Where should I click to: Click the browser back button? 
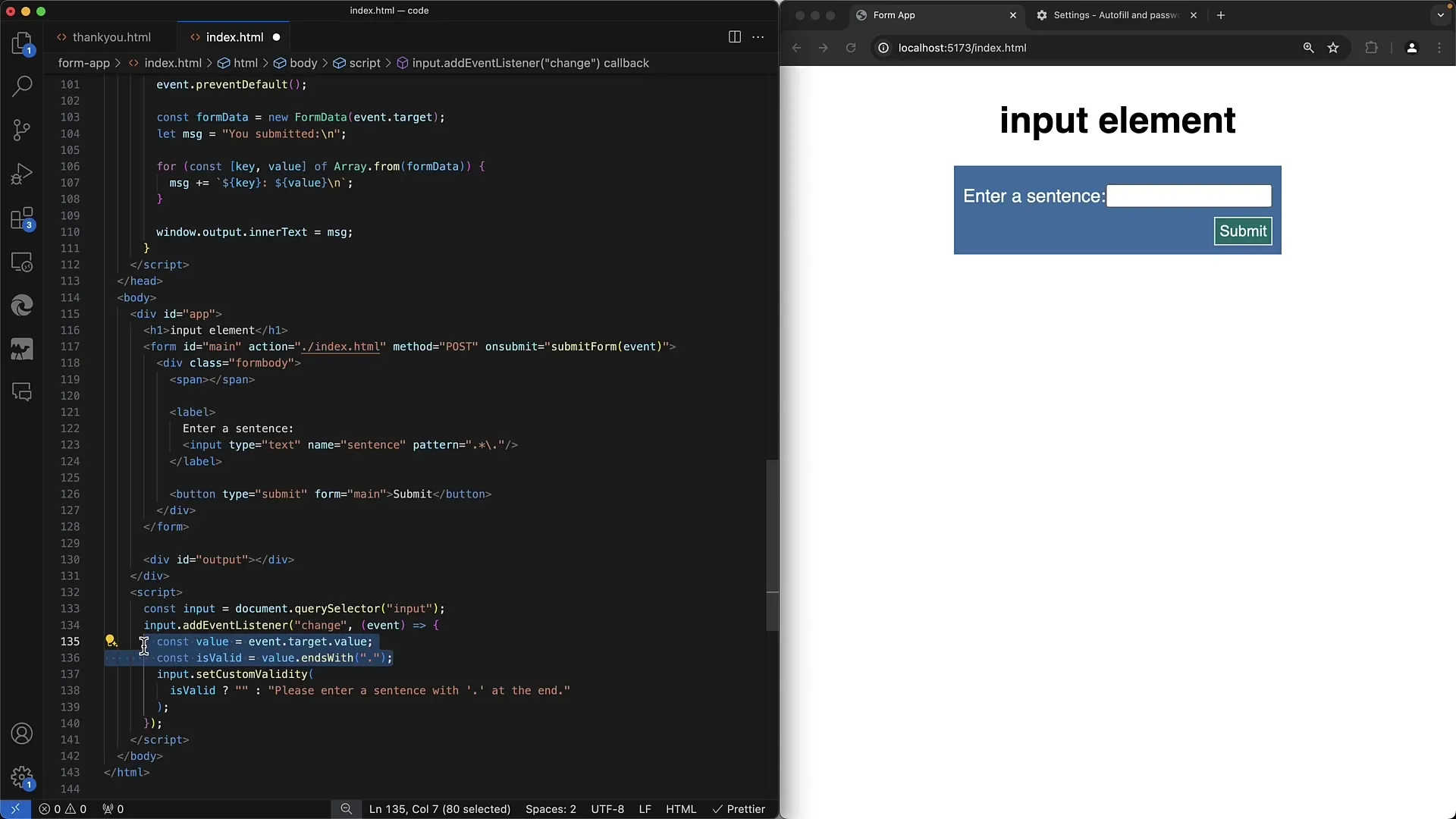click(796, 47)
